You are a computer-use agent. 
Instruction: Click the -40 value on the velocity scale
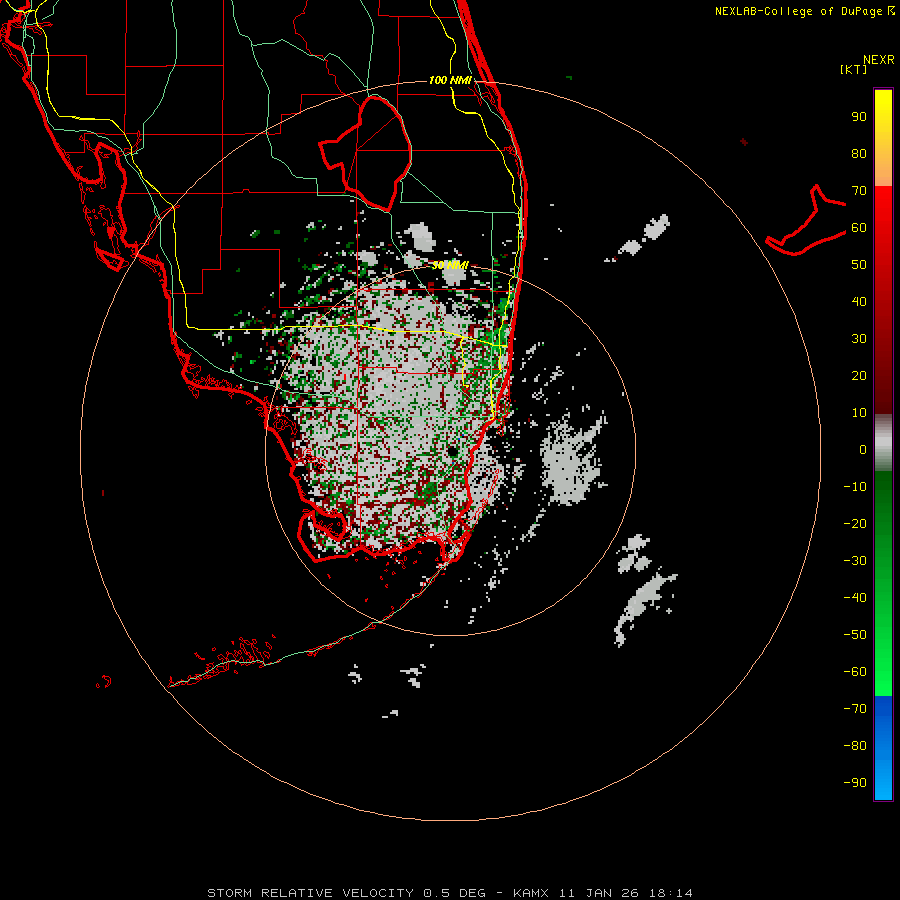(855, 598)
